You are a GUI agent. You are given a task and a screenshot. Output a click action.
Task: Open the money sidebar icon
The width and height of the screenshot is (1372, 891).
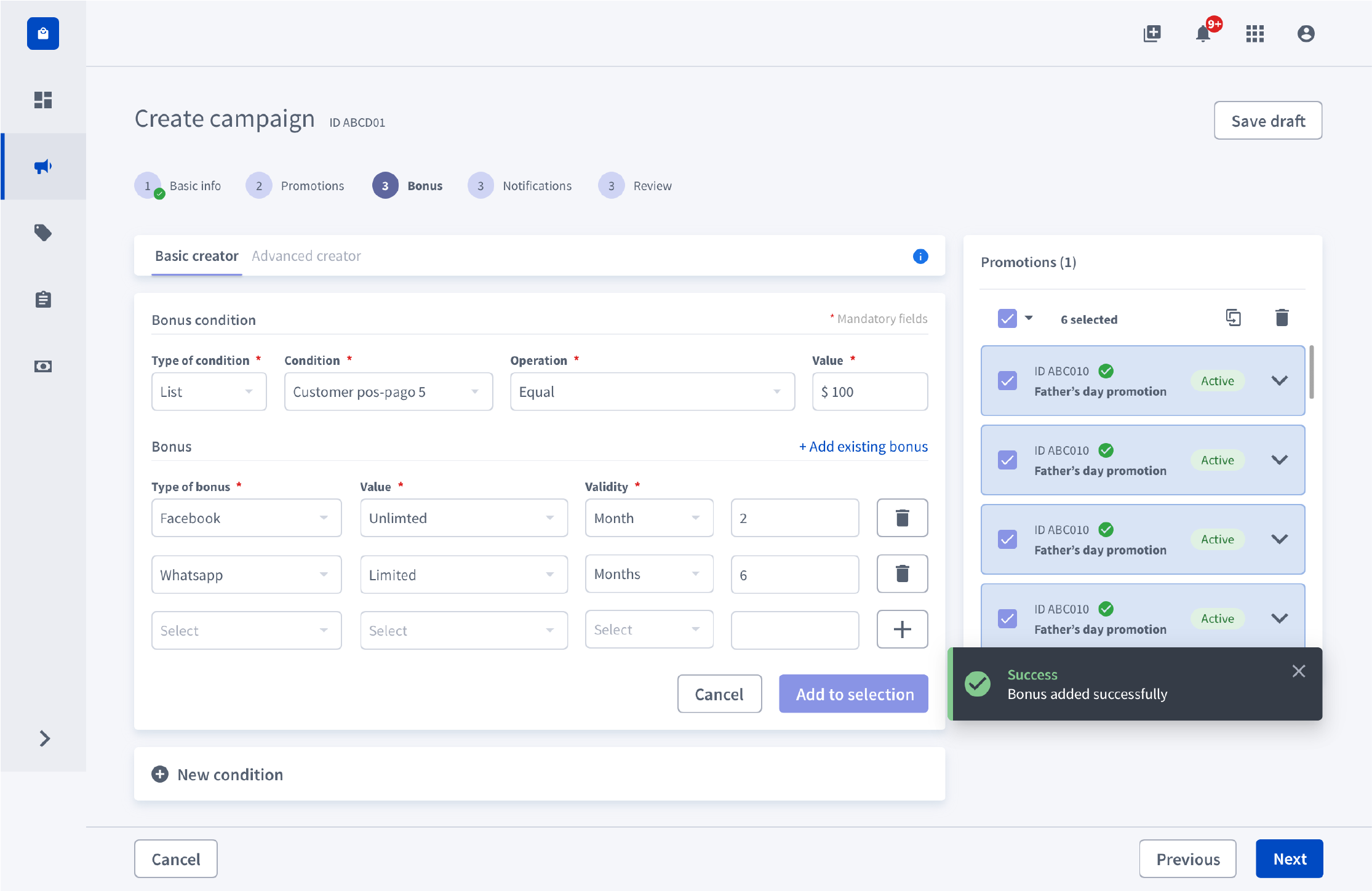pyautogui.click(x=43, y=366)
